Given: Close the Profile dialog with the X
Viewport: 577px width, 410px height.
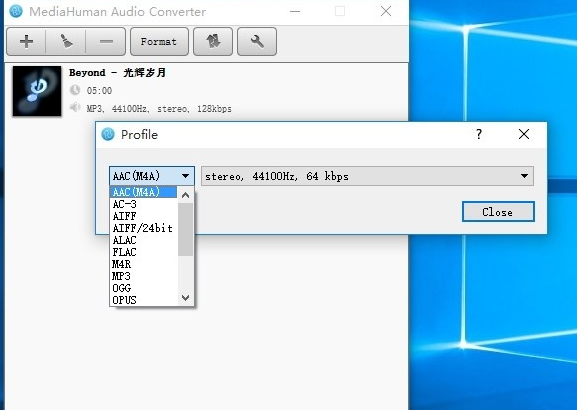Looking at the screenshot, I should click(x=524, y=134).
